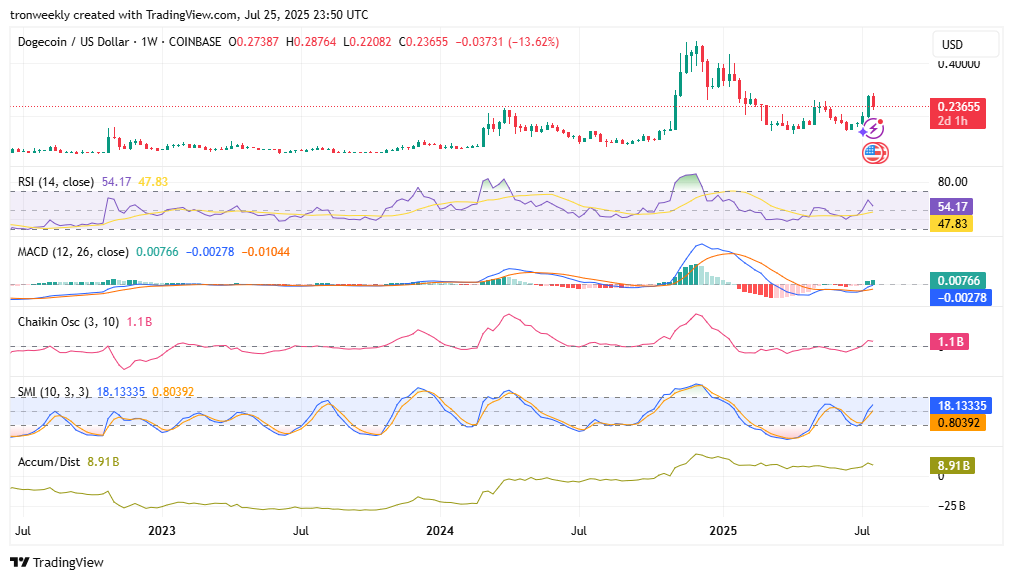Click the orange 0.80392 SMI axis label
1013x580 pixels.
point(958,422)
